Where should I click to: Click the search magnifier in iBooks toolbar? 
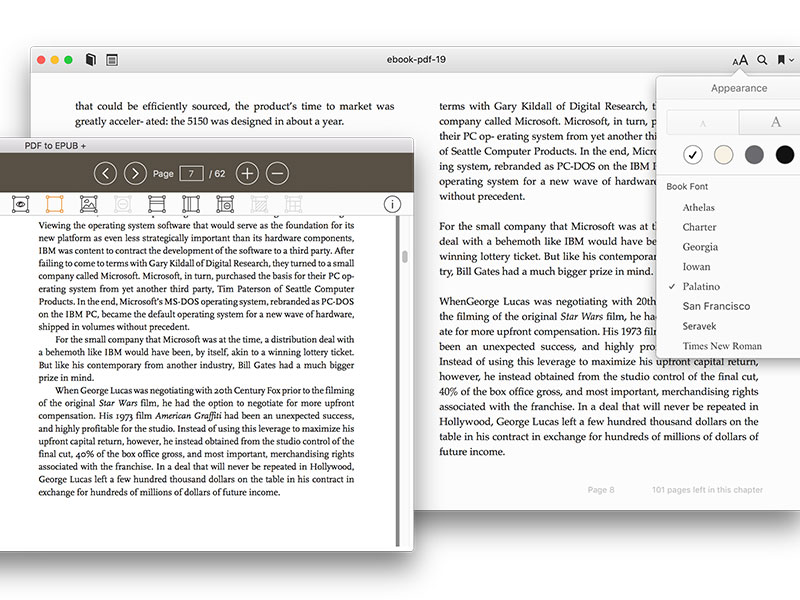[762, 60]
